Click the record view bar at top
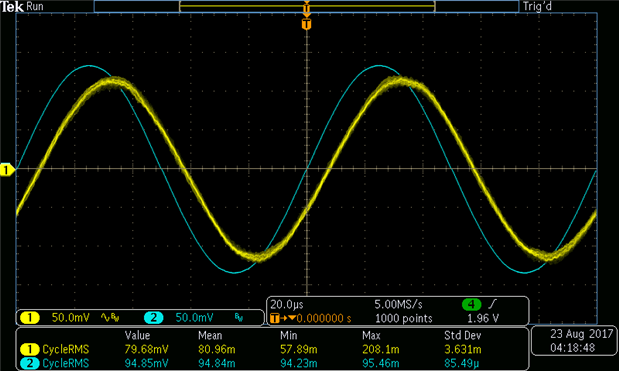 306,6
